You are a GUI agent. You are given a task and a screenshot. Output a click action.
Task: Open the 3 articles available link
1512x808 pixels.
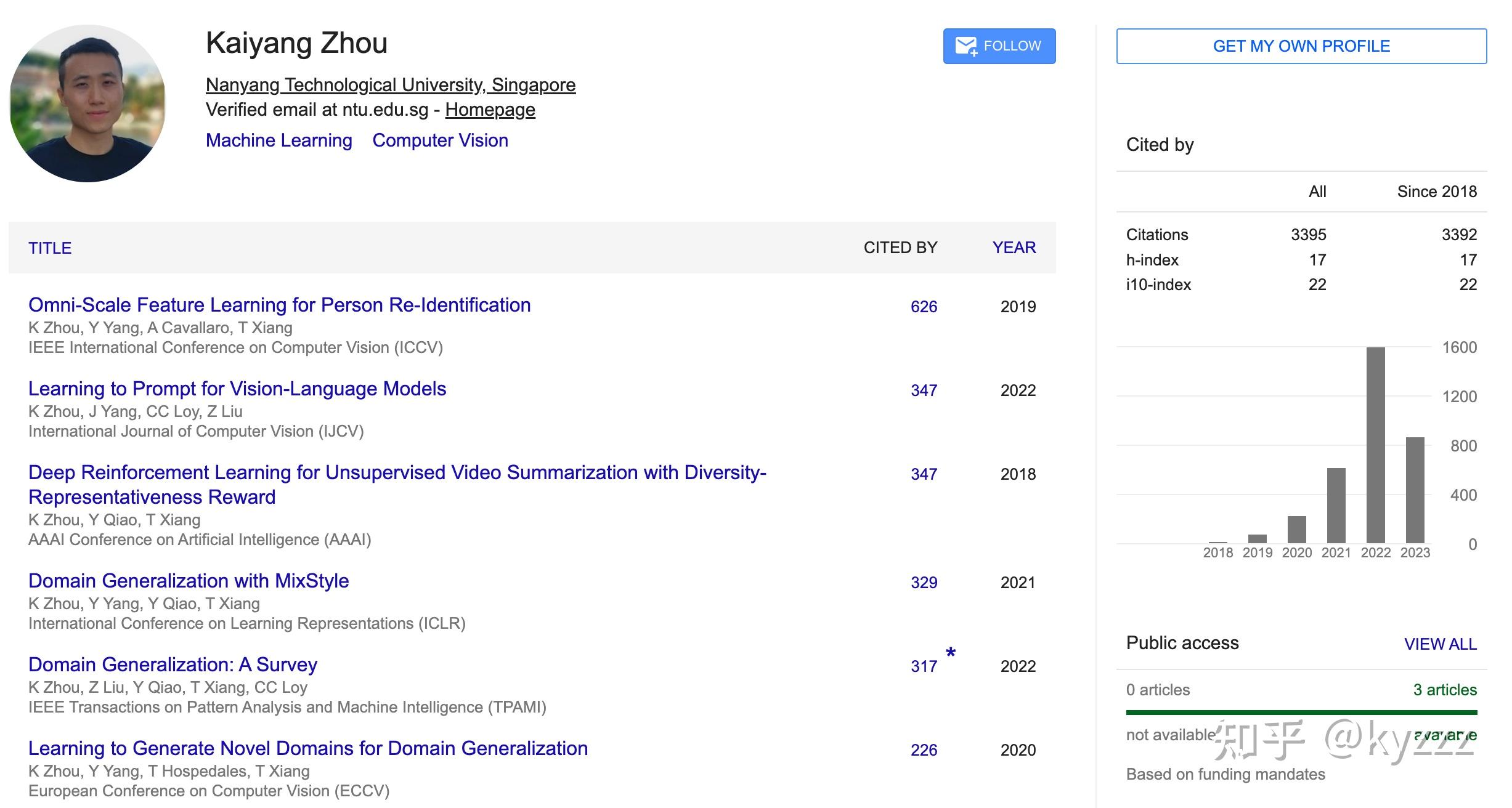[1444, 690]
